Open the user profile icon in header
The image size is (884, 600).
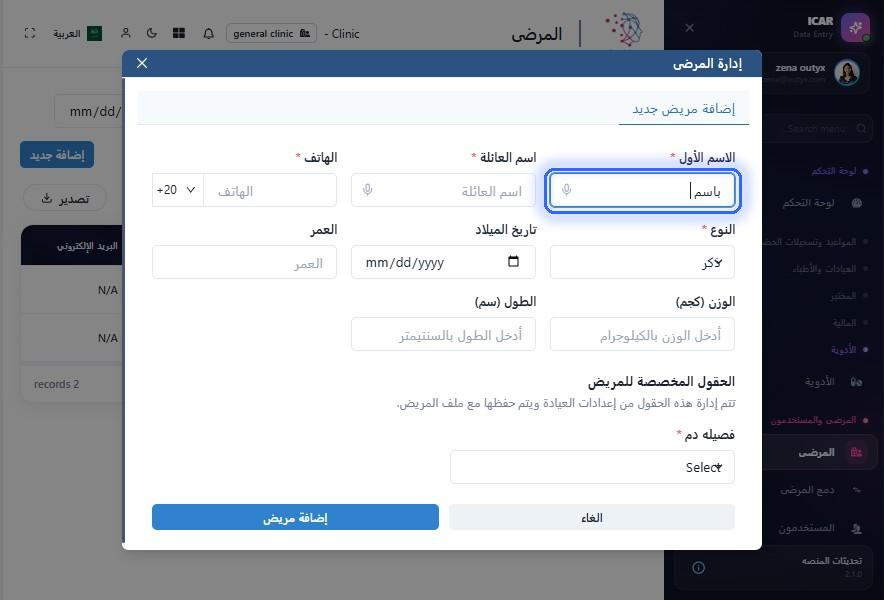(126, 33)
